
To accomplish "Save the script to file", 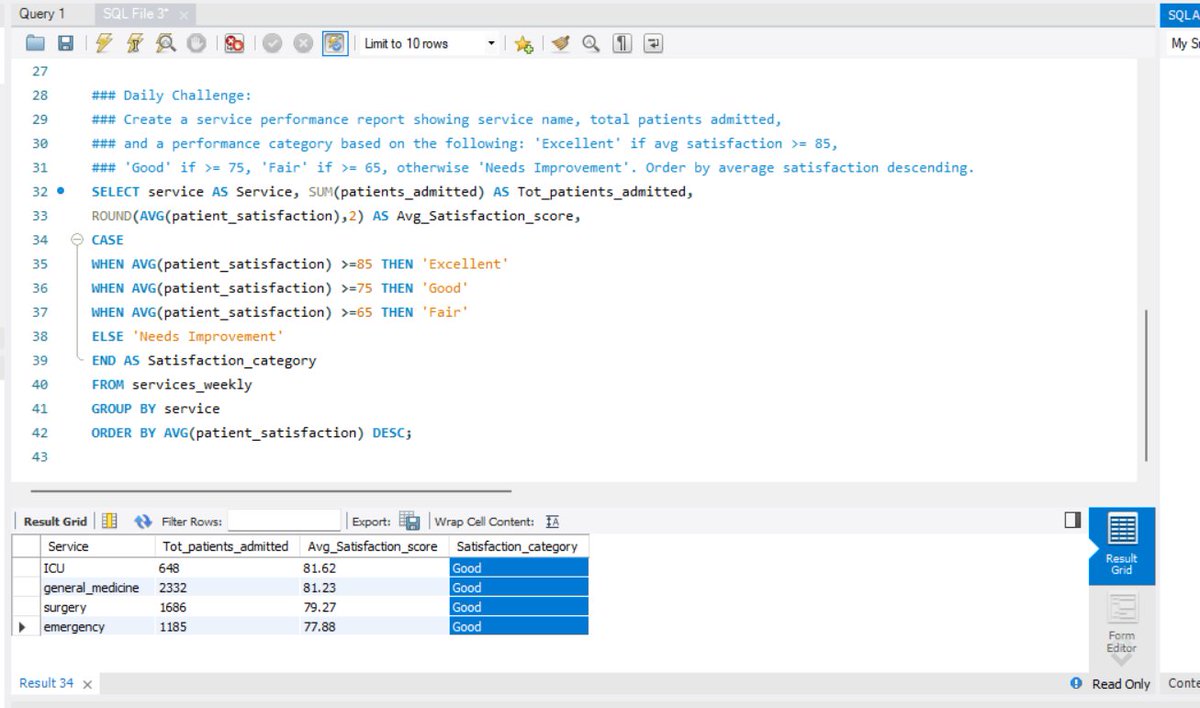I will pos(65,44).
